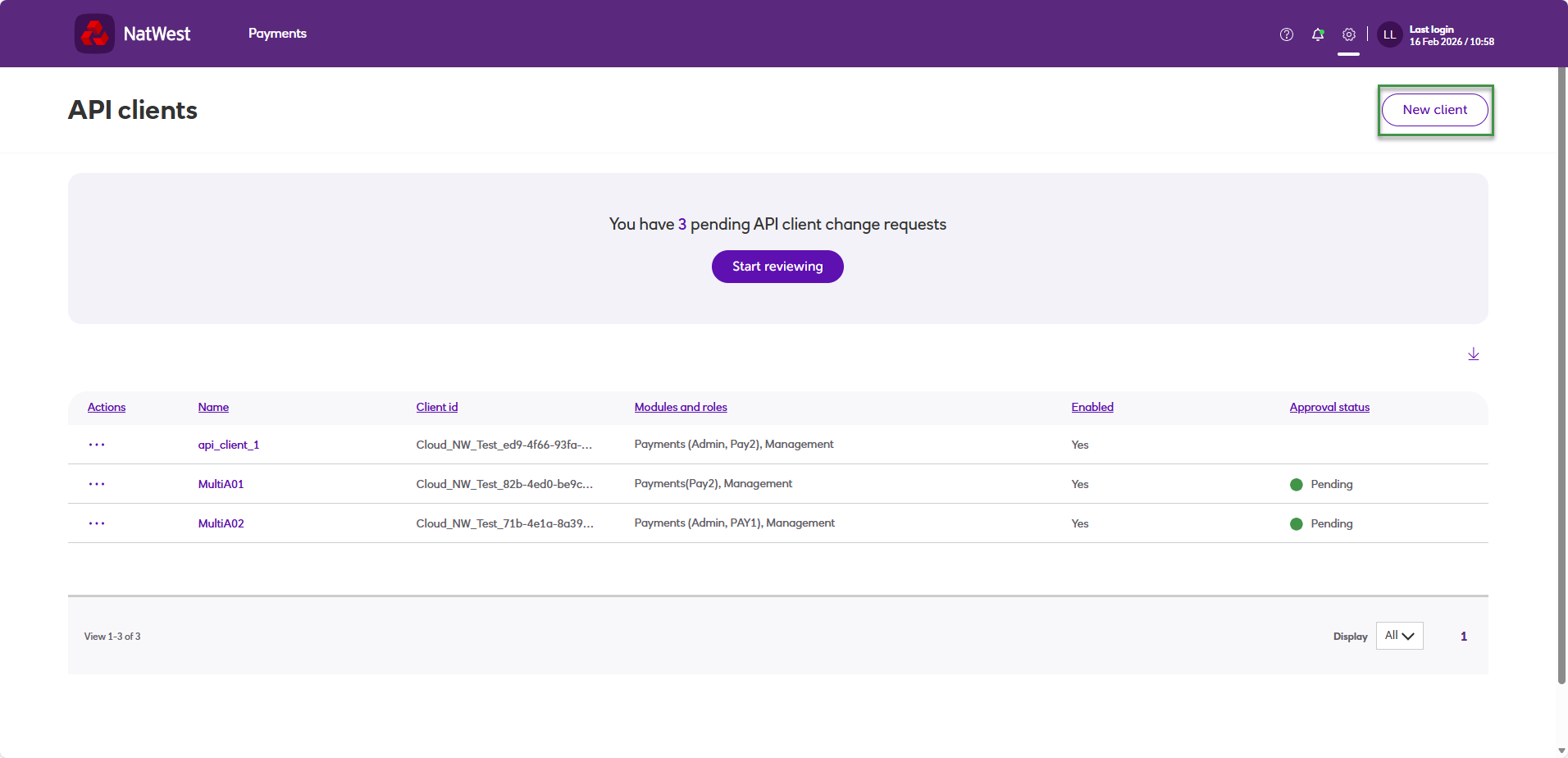Image resolution: width=1568 pixels, height=758 pixels.
Task: Expand the Display All dropdown
Action: 1400,636
